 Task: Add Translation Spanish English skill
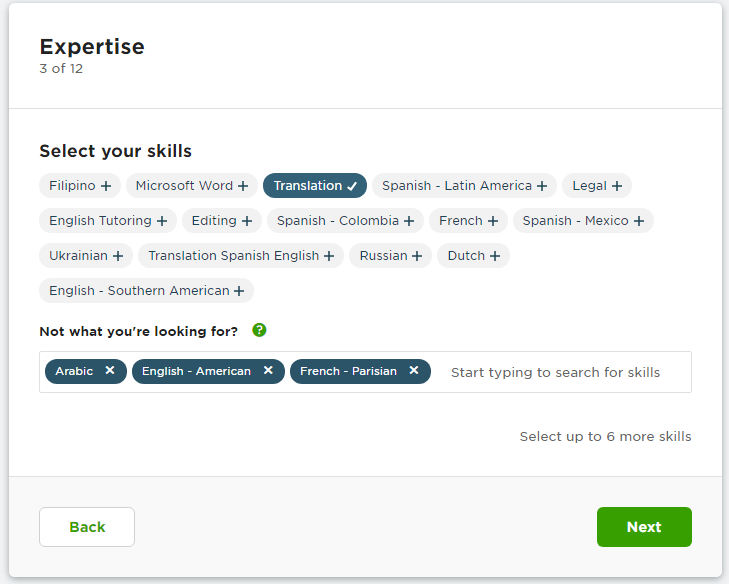pyautogui.click(x=241, y=256)
